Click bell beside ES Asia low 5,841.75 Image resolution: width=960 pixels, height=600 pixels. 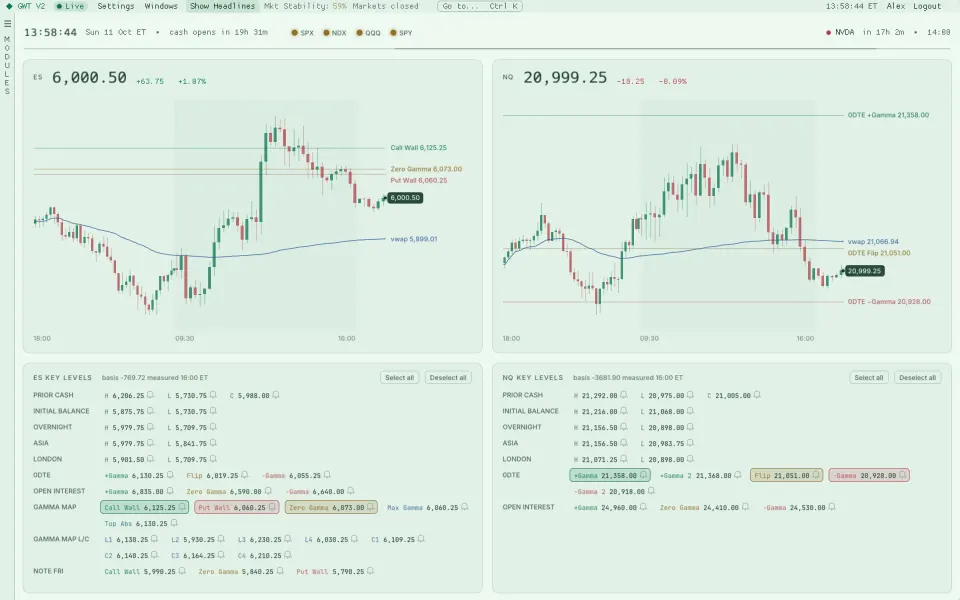coord(212,443)
